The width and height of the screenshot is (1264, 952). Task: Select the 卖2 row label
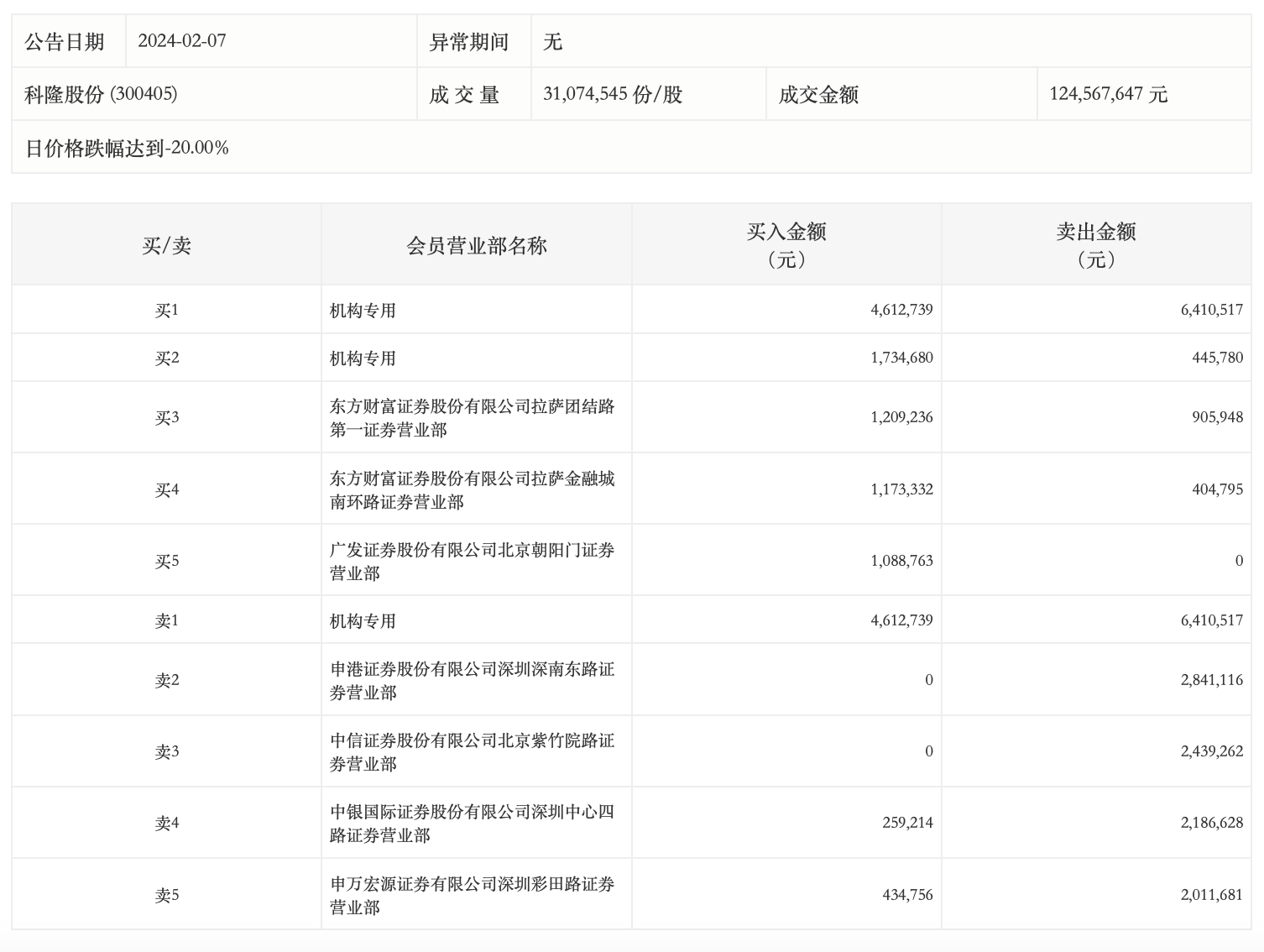[x=166, y=680]
